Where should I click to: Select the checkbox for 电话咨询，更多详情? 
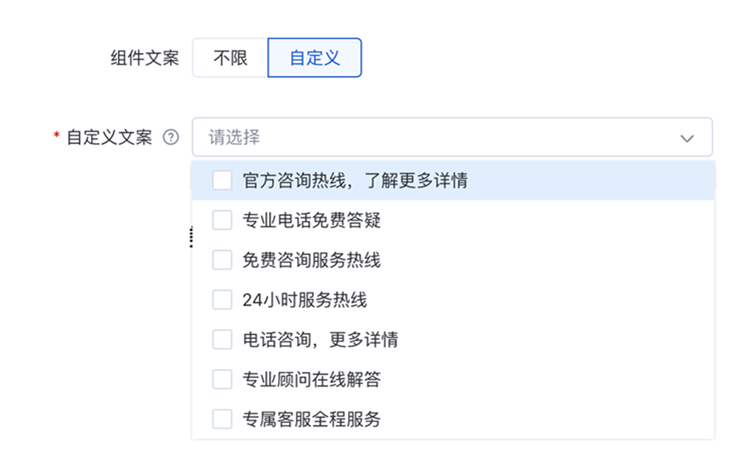(x=222, y=340)
